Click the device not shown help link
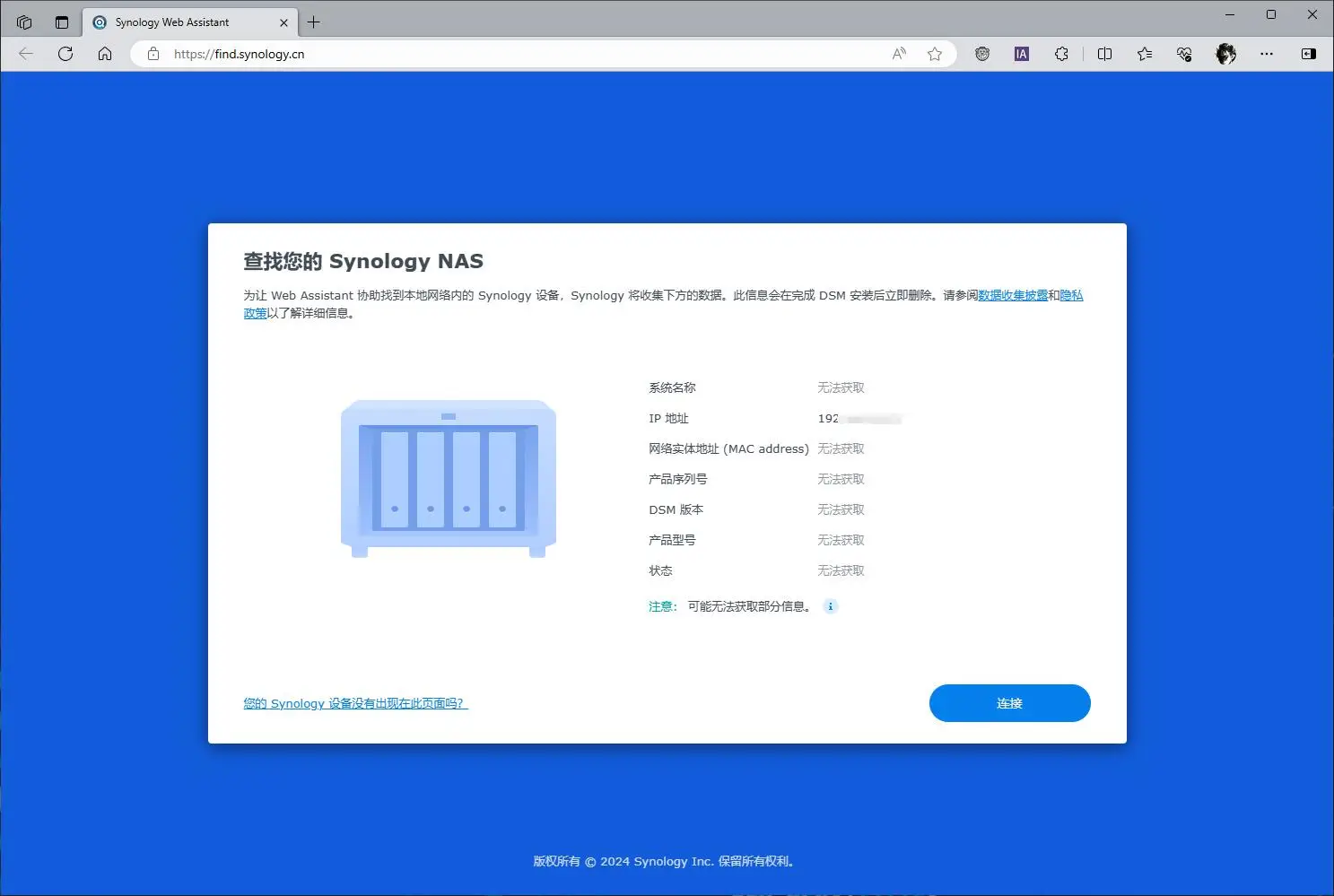 pyautogui.click(x=355, y=703)
